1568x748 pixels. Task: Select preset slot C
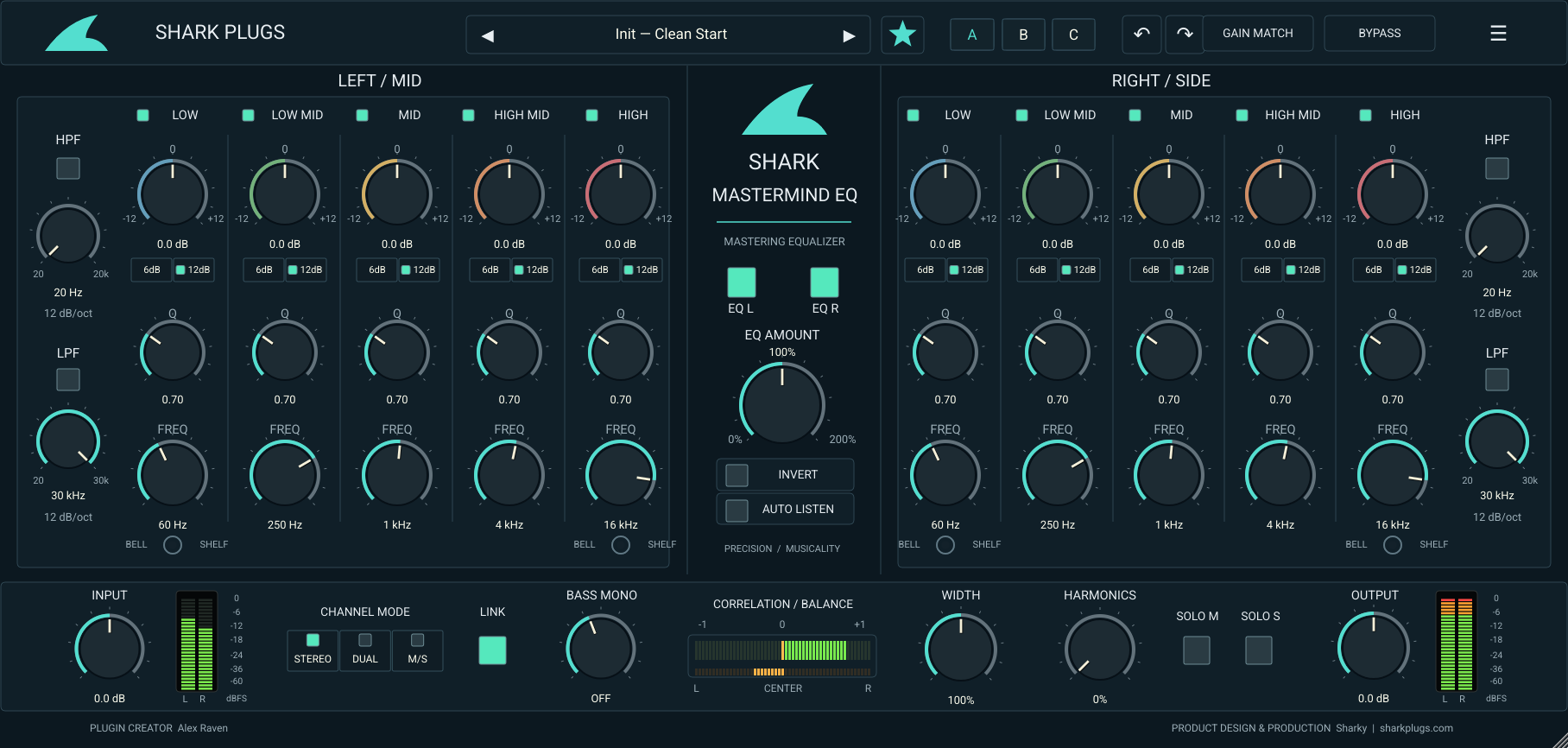(x=1073, y=35)
